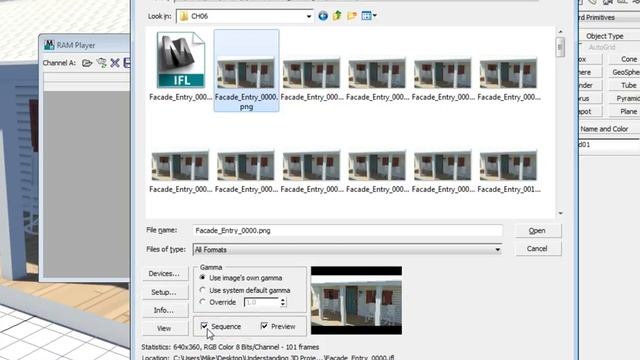
Task: Open file icon in RAM Player Channel A
Action: click(x=87, y=63)
